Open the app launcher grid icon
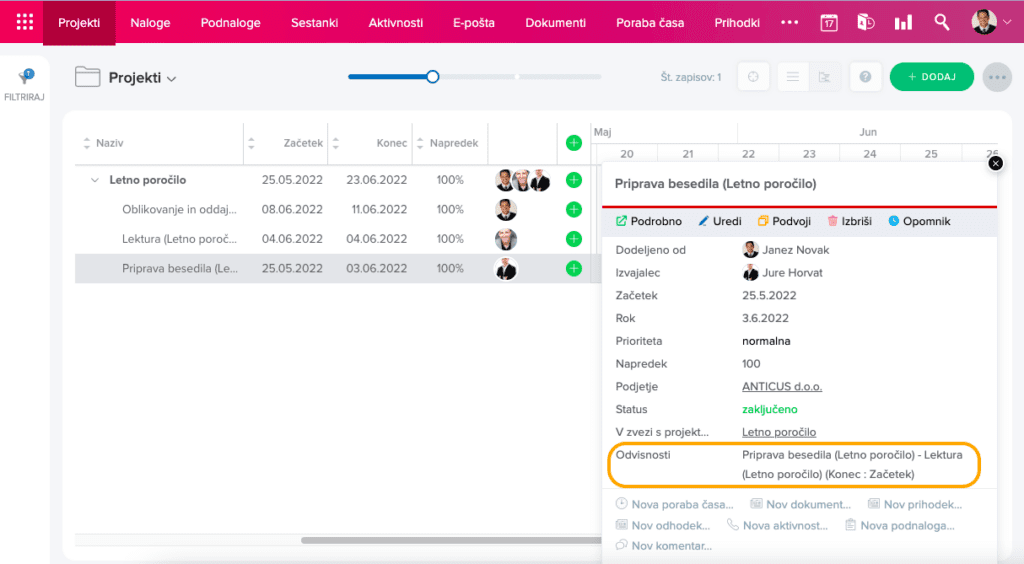This screenshot has height=564, width=1024. (25, 22)
